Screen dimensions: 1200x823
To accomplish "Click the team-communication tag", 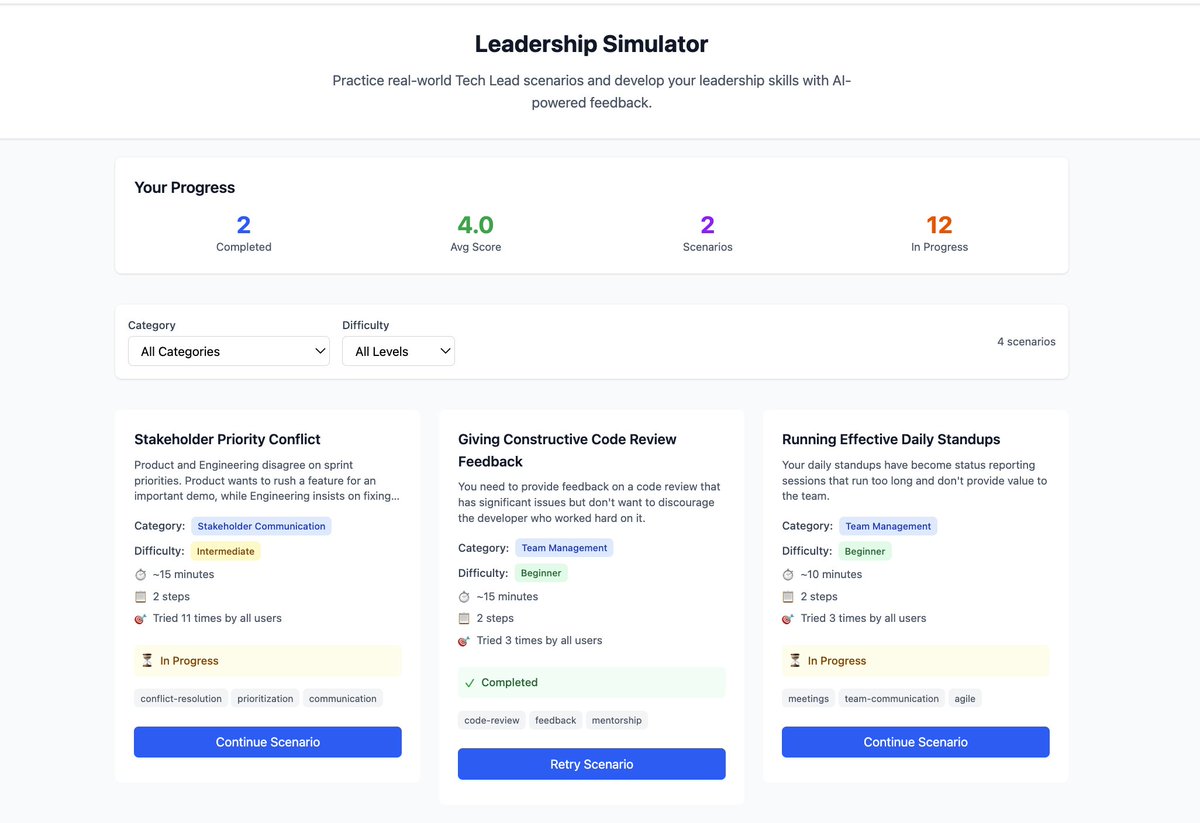I will 892,699.
